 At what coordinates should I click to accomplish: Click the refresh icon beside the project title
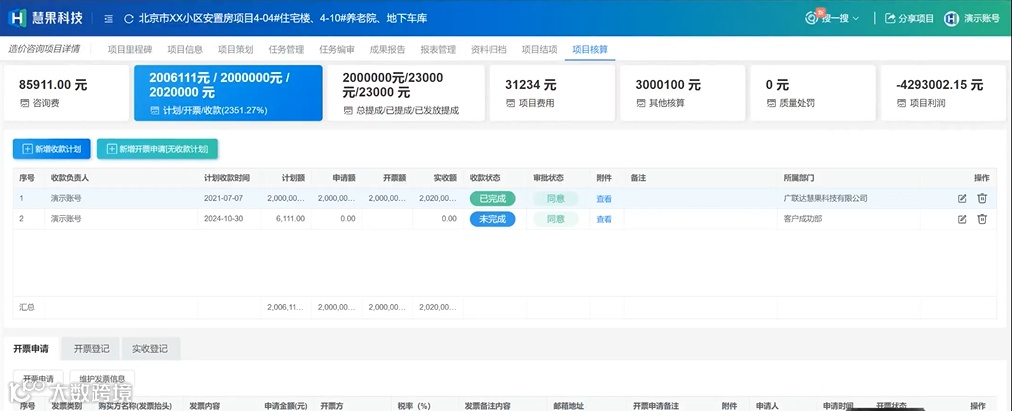pyautogui.click(x=128, y=19)
